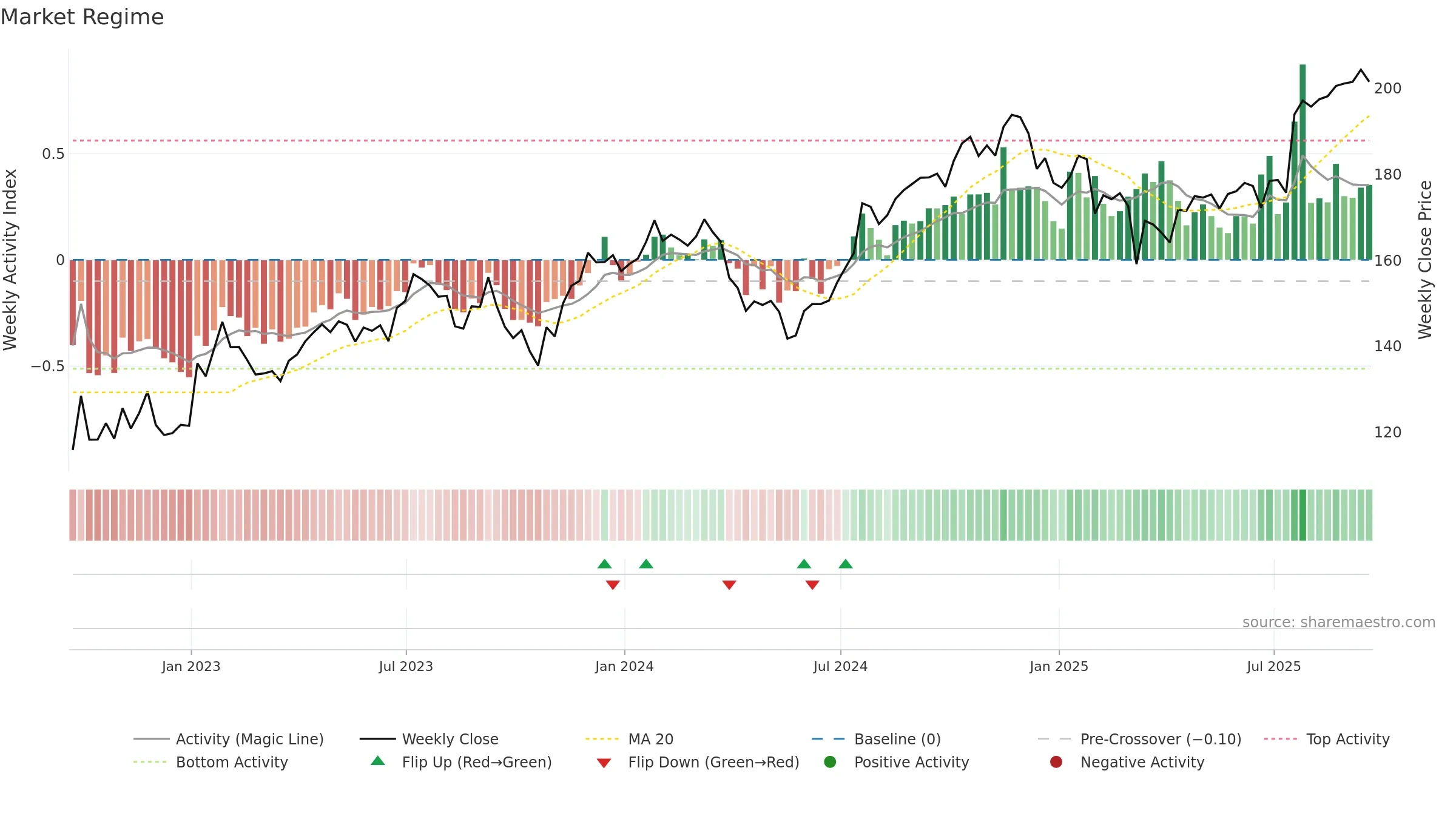Screen dimensions: 1456x819
Task: Click the tallest green activity bar in Jul 2025
Action: click(1303, 162)
